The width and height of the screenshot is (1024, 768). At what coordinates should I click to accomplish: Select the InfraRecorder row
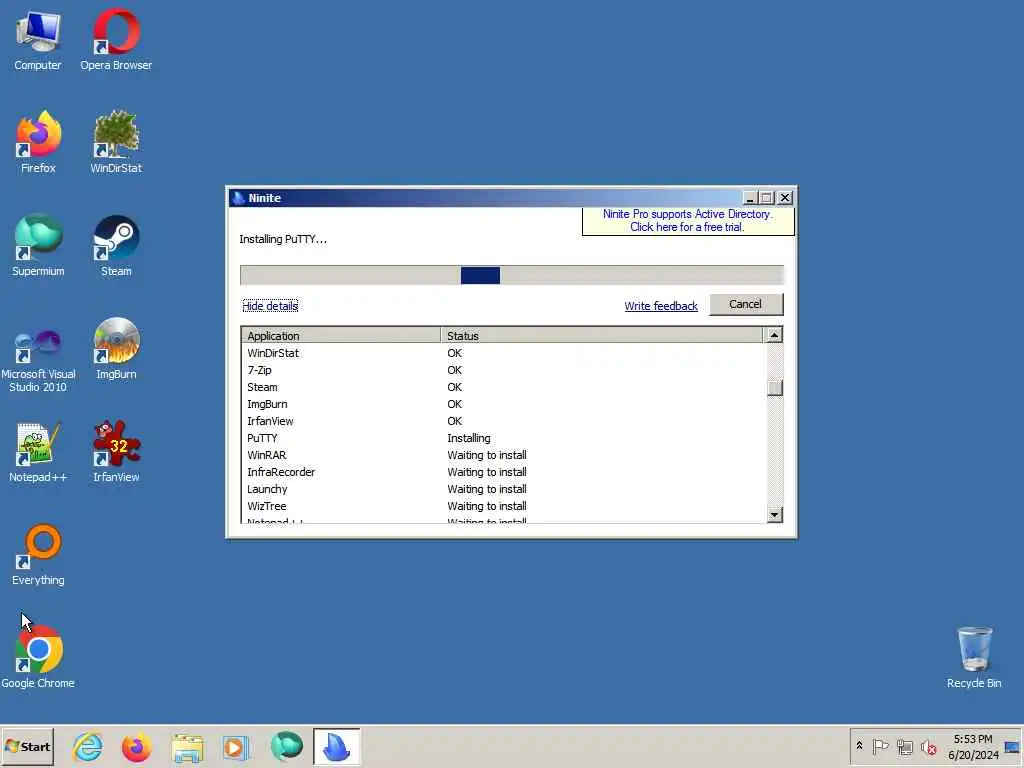point(502,472)
